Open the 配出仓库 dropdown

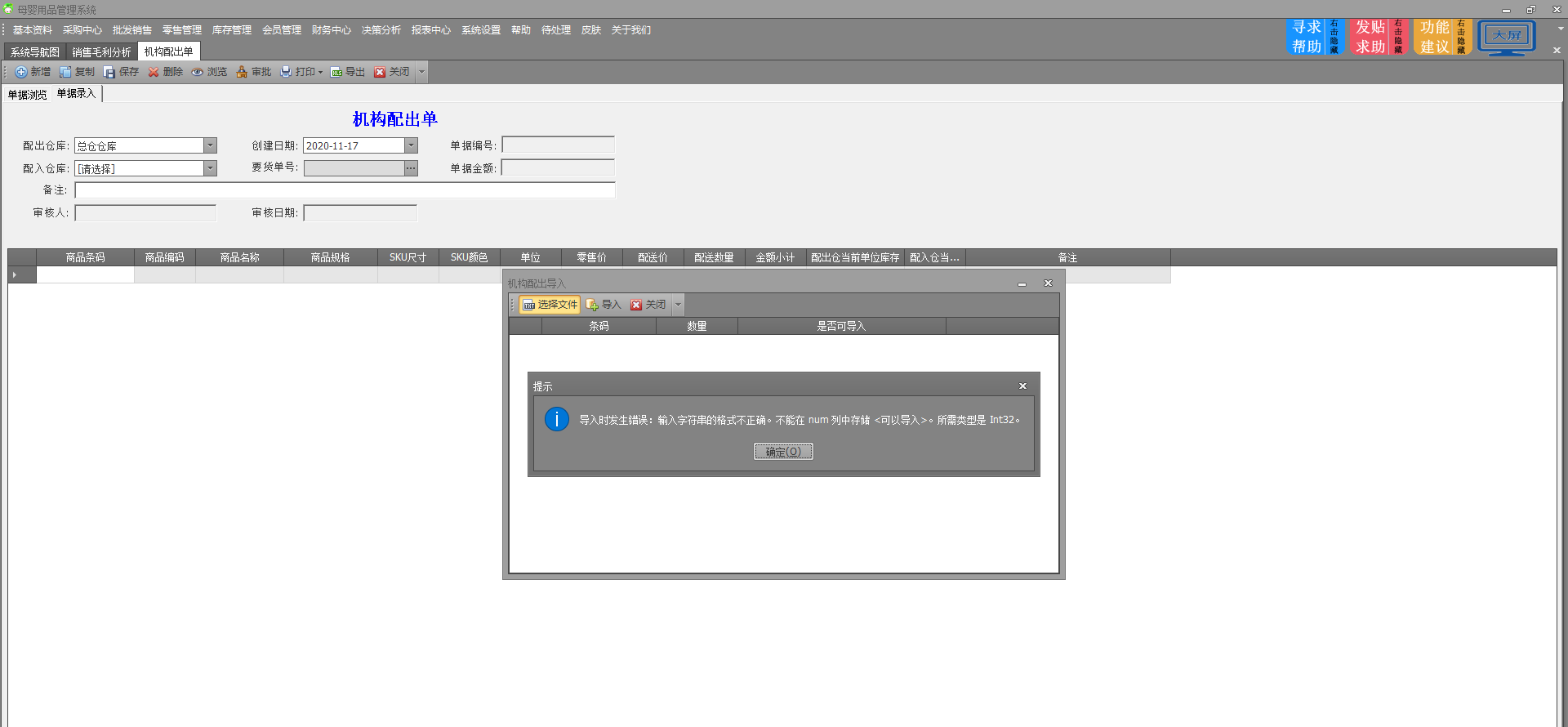coord(210,145)
